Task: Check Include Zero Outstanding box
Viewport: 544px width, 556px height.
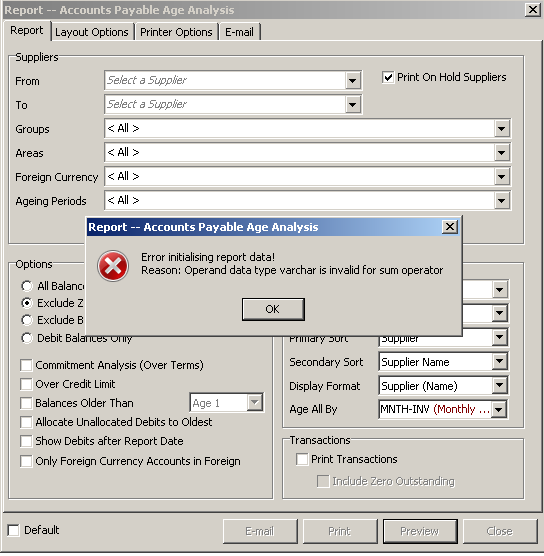Action: click(323, 482)
